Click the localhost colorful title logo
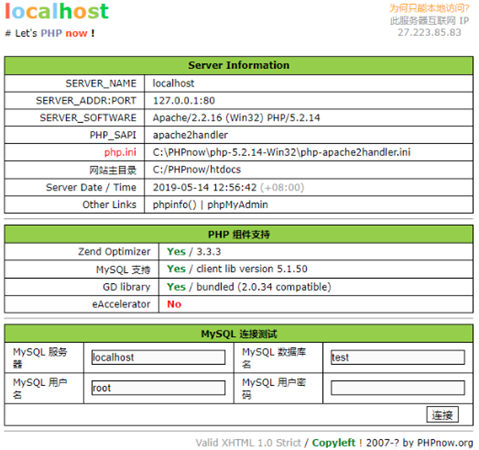479x450 pixels. [x=57, y=11]
